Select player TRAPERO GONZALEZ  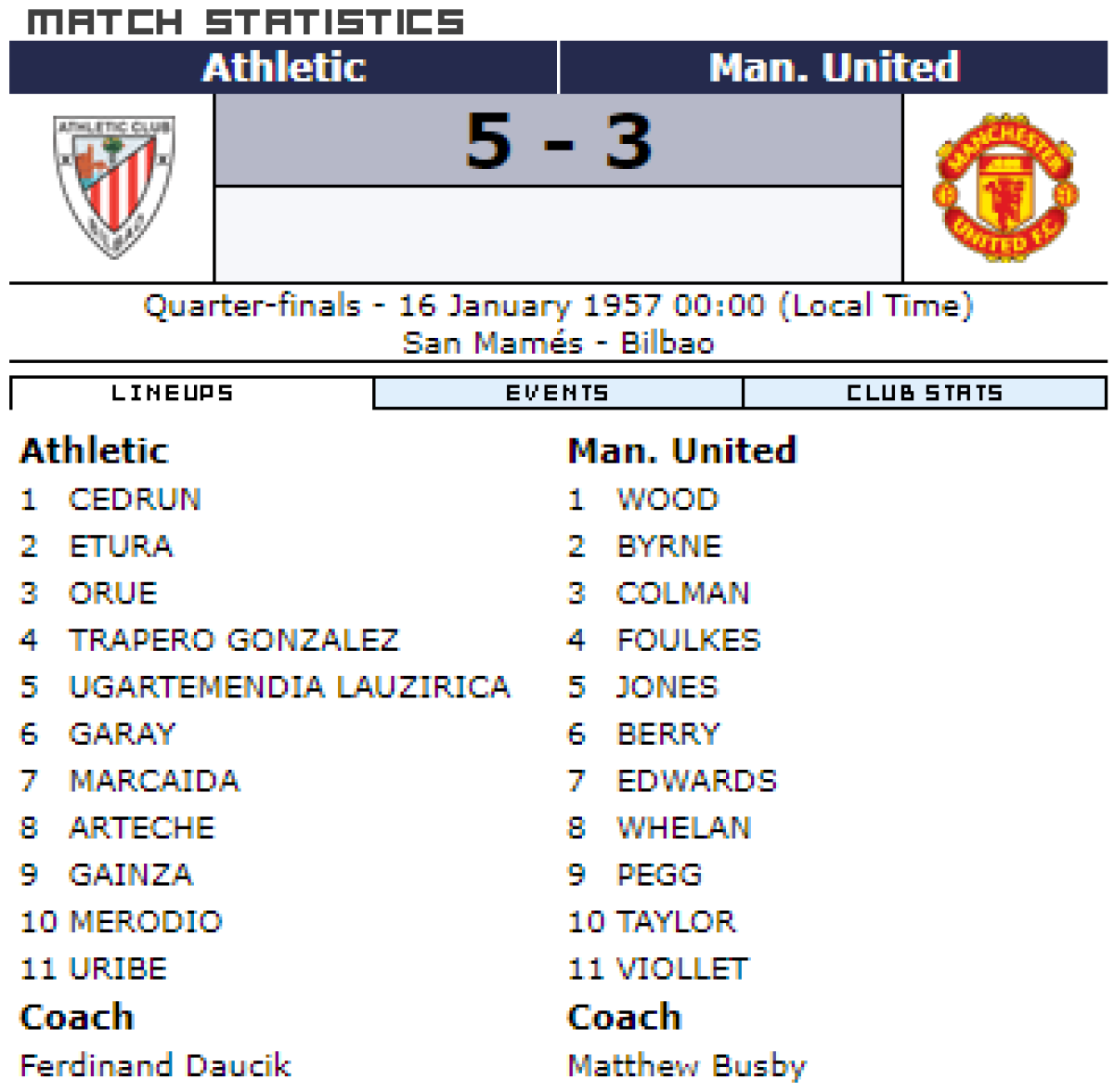coord(234,640)
